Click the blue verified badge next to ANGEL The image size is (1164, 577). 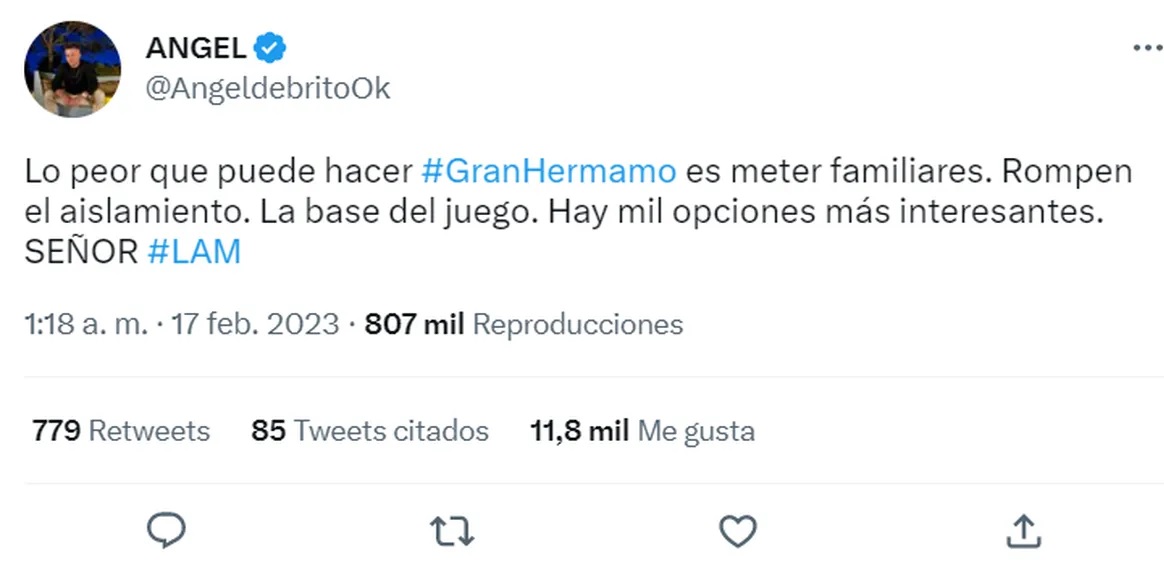(271, 47)
